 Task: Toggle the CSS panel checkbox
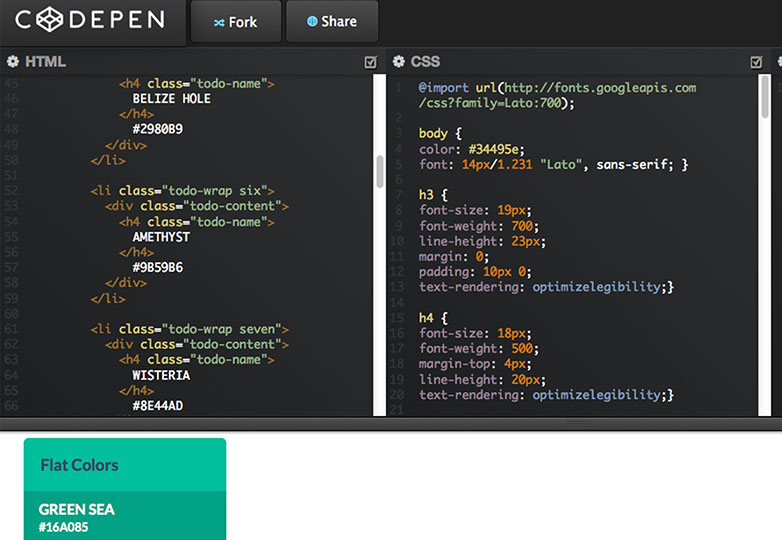coord(757,62)
